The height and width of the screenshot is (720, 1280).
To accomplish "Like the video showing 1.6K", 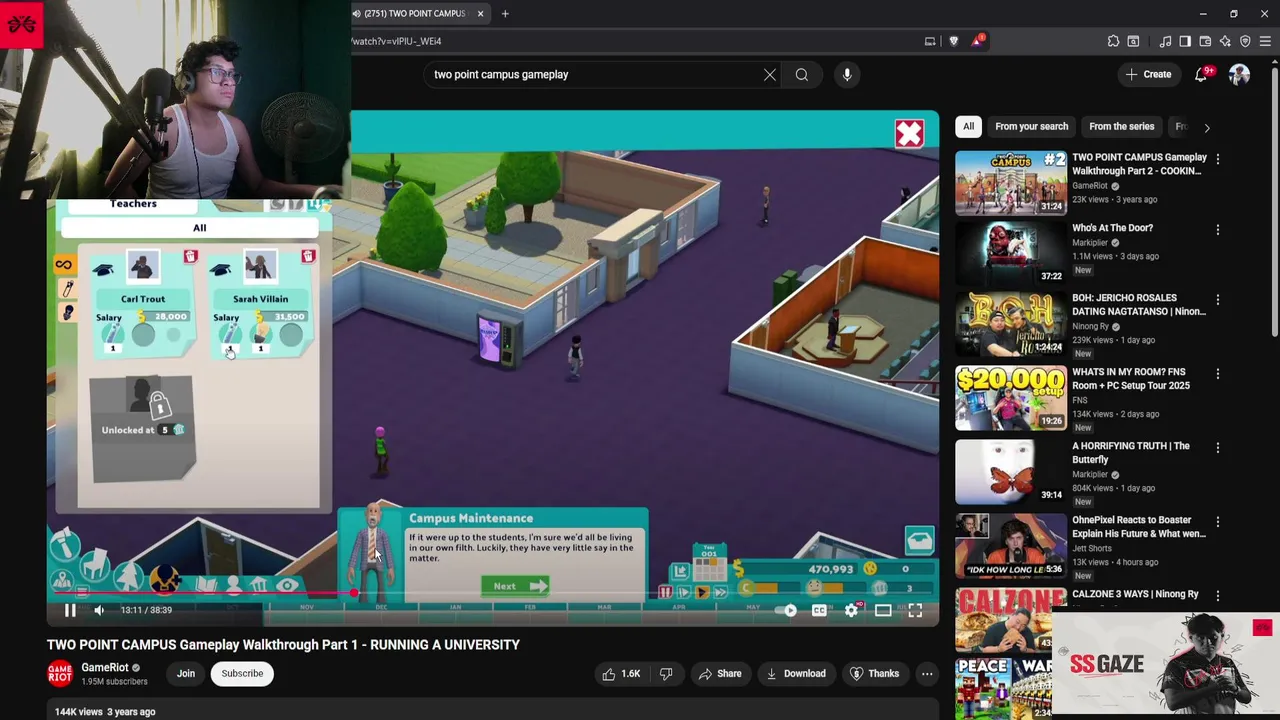I will [620, 674].
